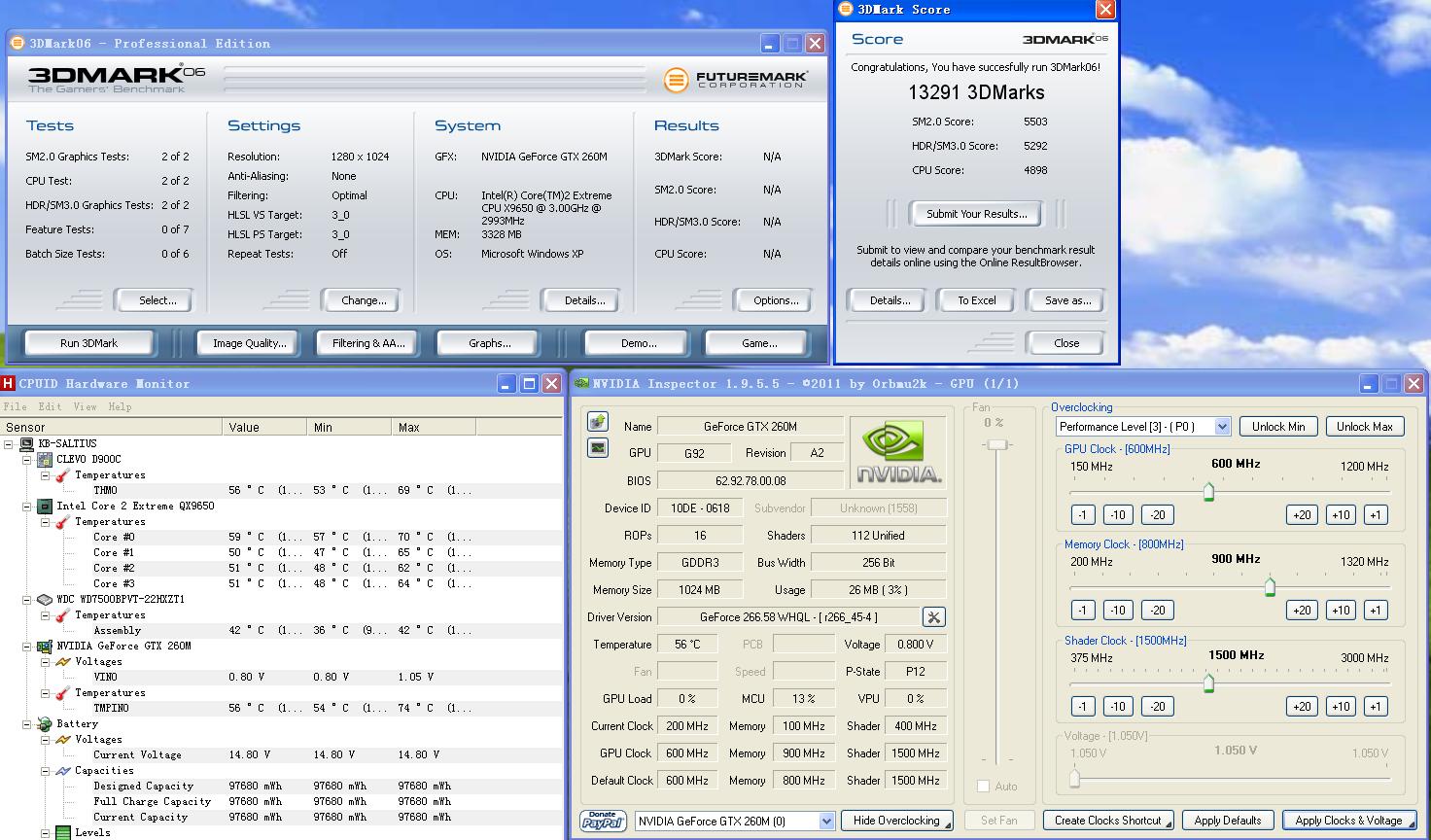
Task: Click the Graphs button in 3DMark06
Action: (x=489, y=342)
